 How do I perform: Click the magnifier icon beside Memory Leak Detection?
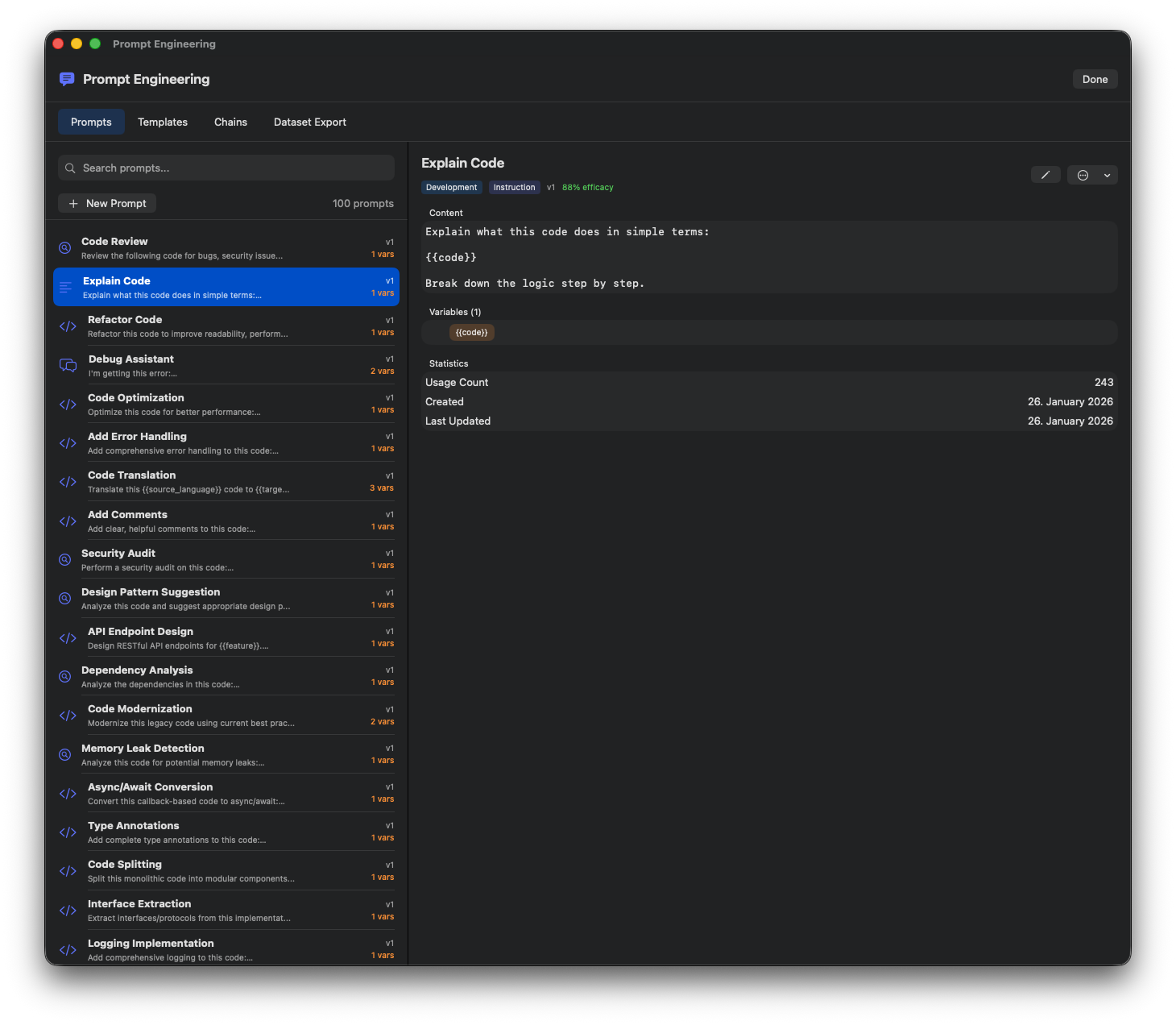(65, 755)
